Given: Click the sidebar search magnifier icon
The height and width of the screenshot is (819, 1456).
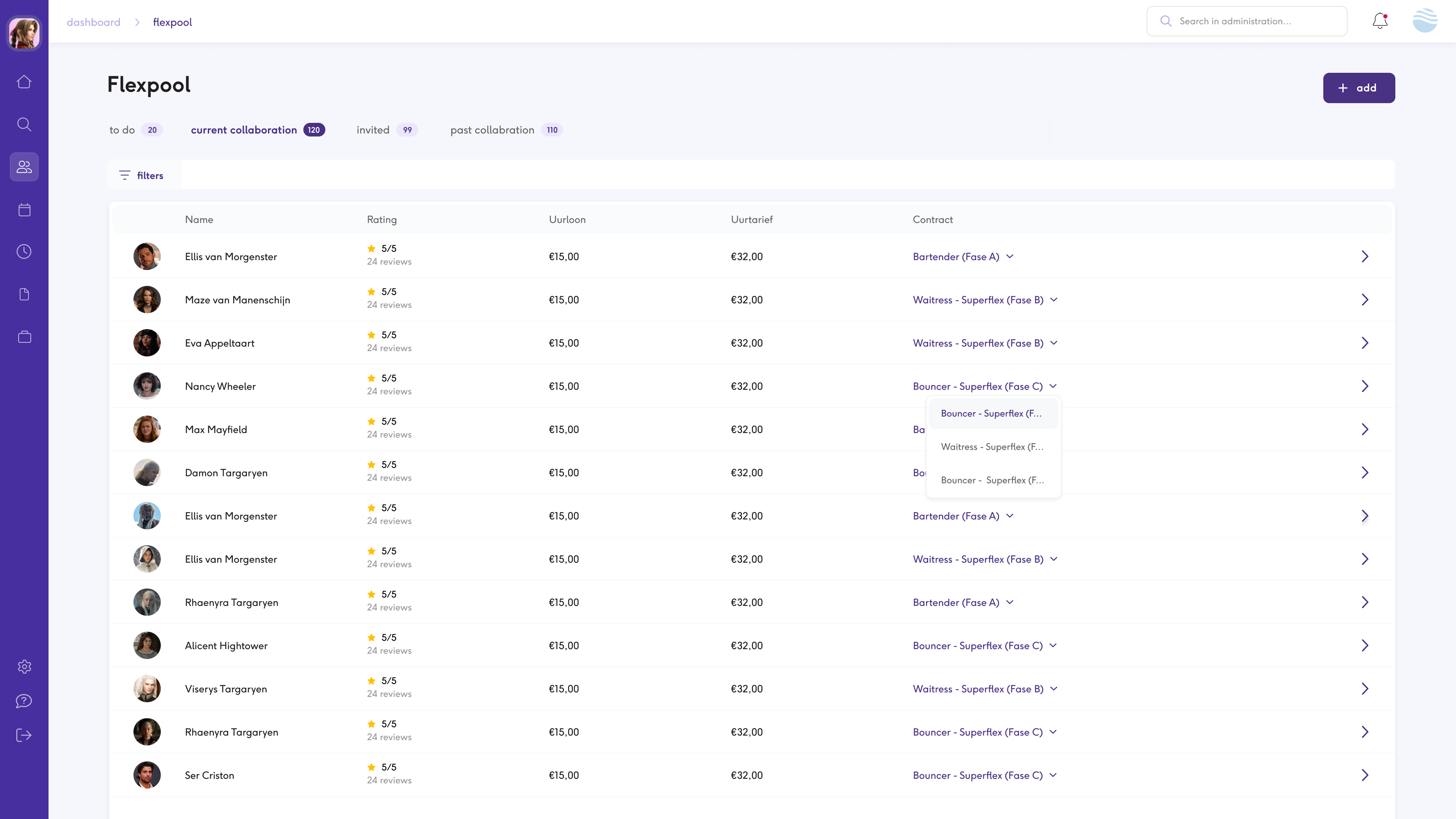Looking at the screenshot, I should click(x=24, y=124).
